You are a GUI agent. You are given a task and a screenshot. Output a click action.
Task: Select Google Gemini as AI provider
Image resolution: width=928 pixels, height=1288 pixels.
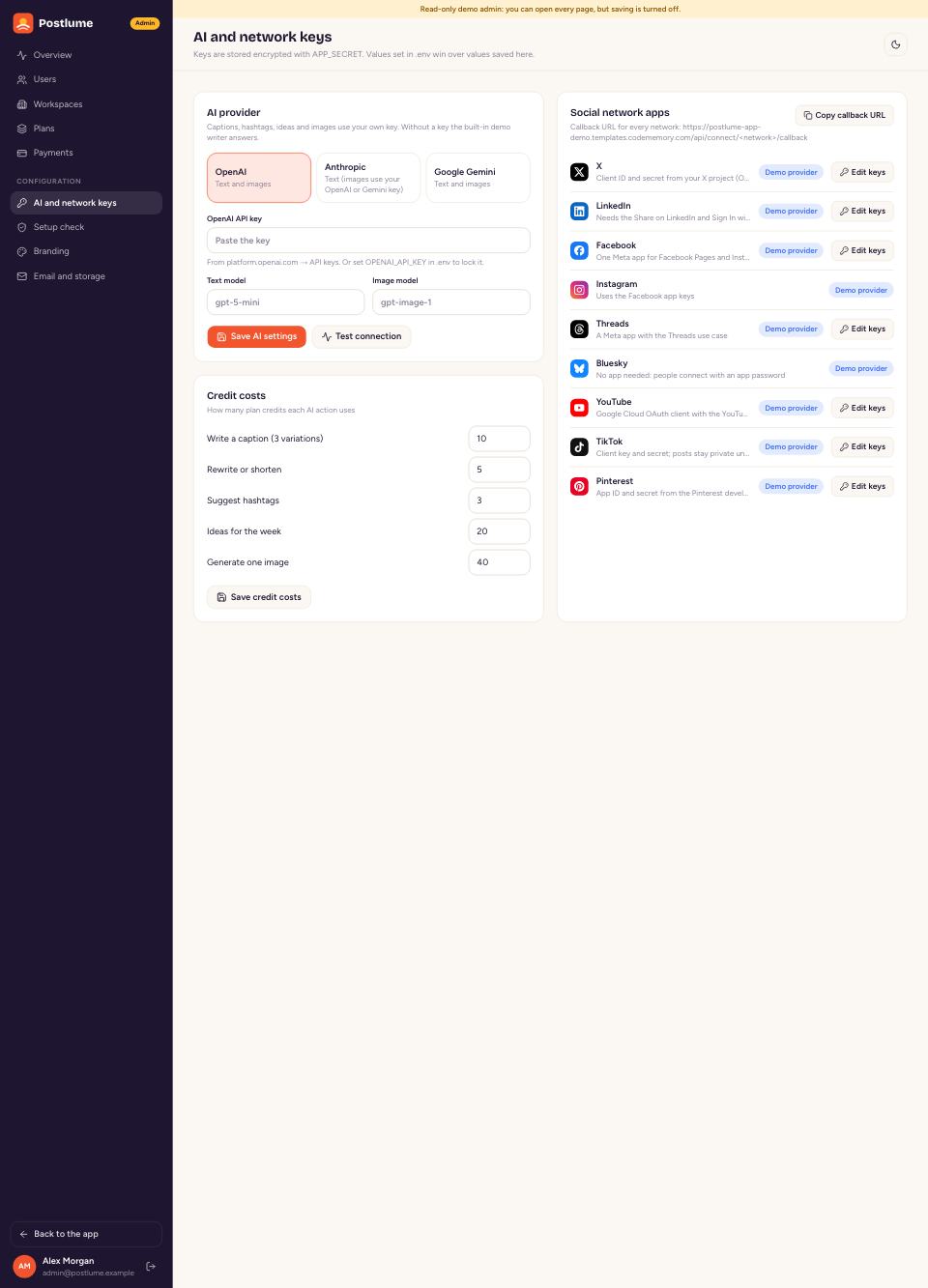click(x=478, y=178)
